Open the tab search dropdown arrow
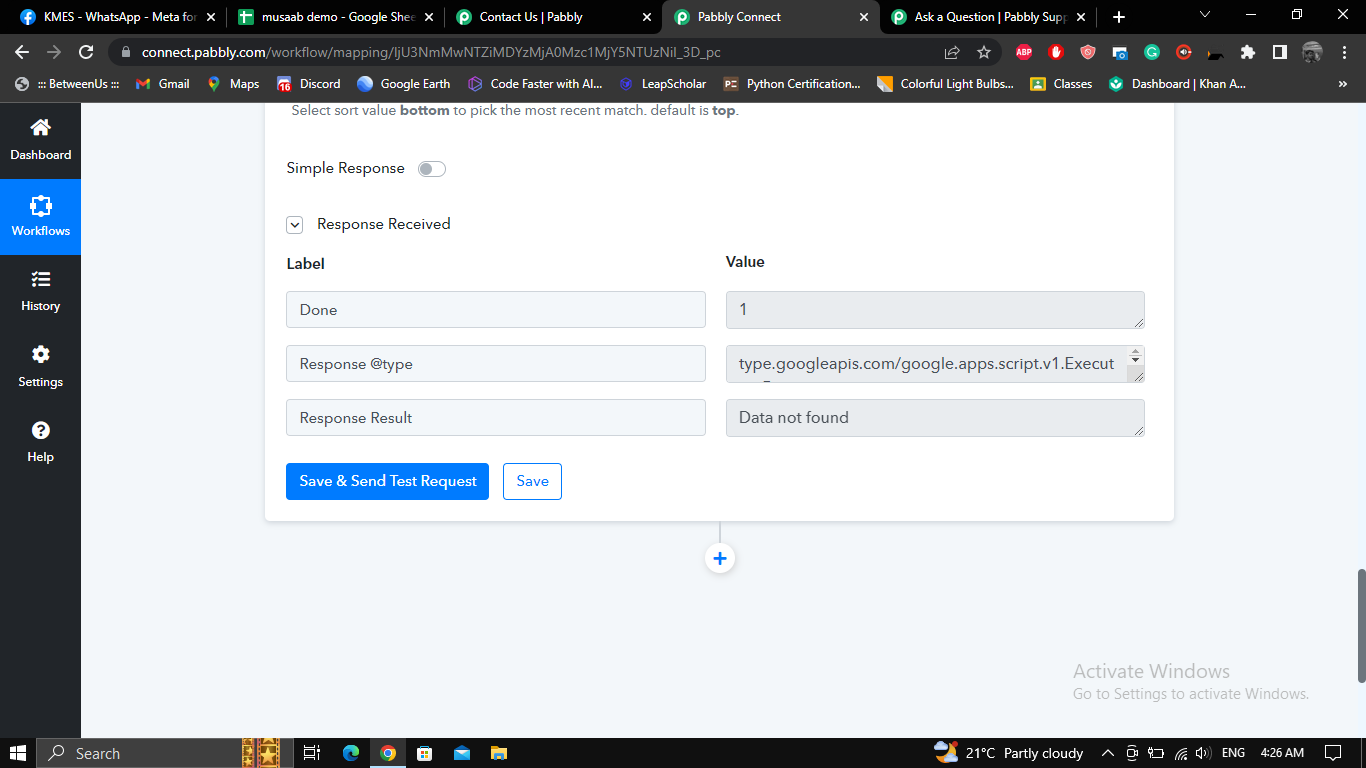This screenshot has width=1366, height=768. click(x=1205, y=15)
